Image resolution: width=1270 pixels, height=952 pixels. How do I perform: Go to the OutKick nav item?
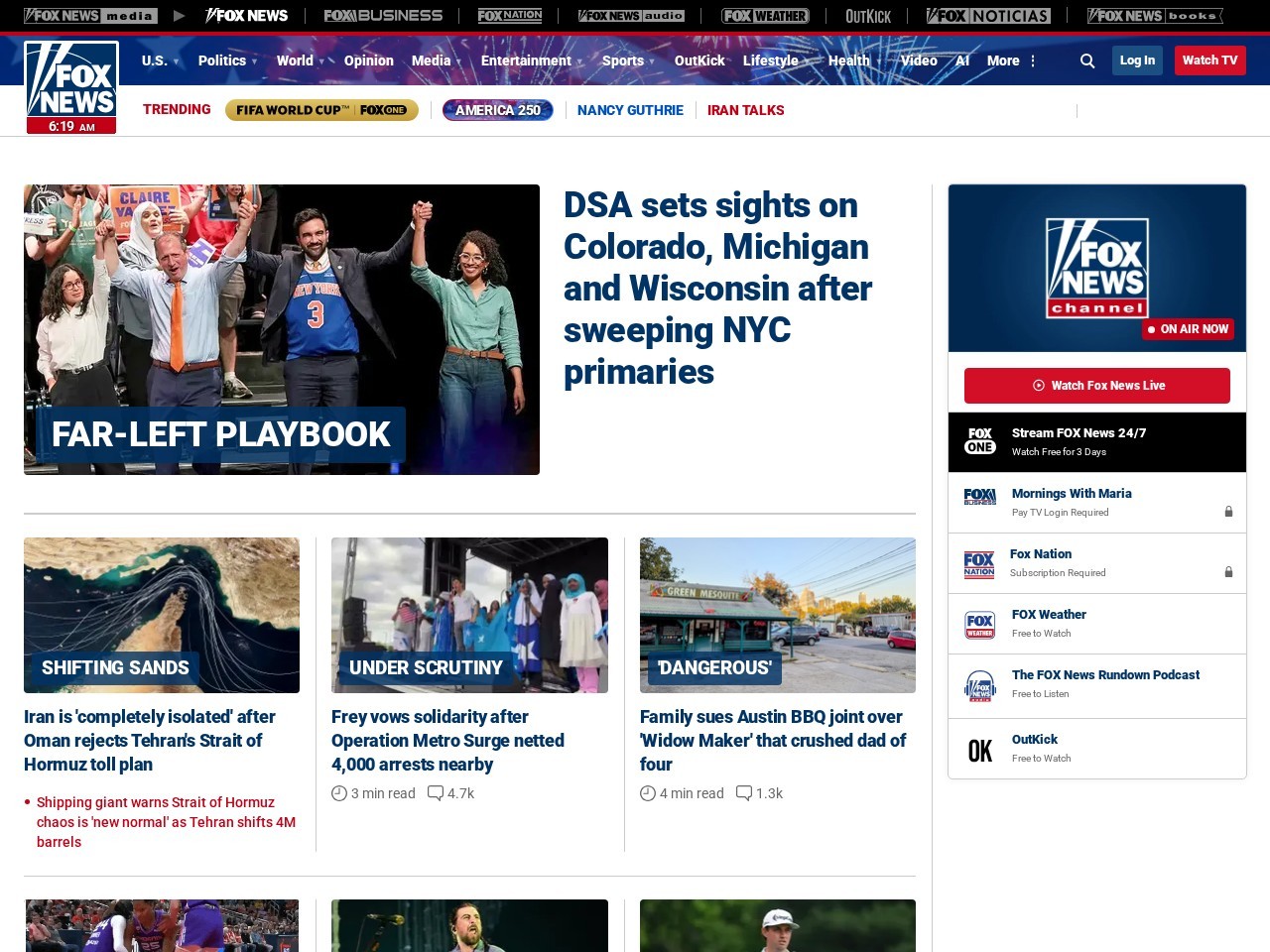[x=699, y=60]
